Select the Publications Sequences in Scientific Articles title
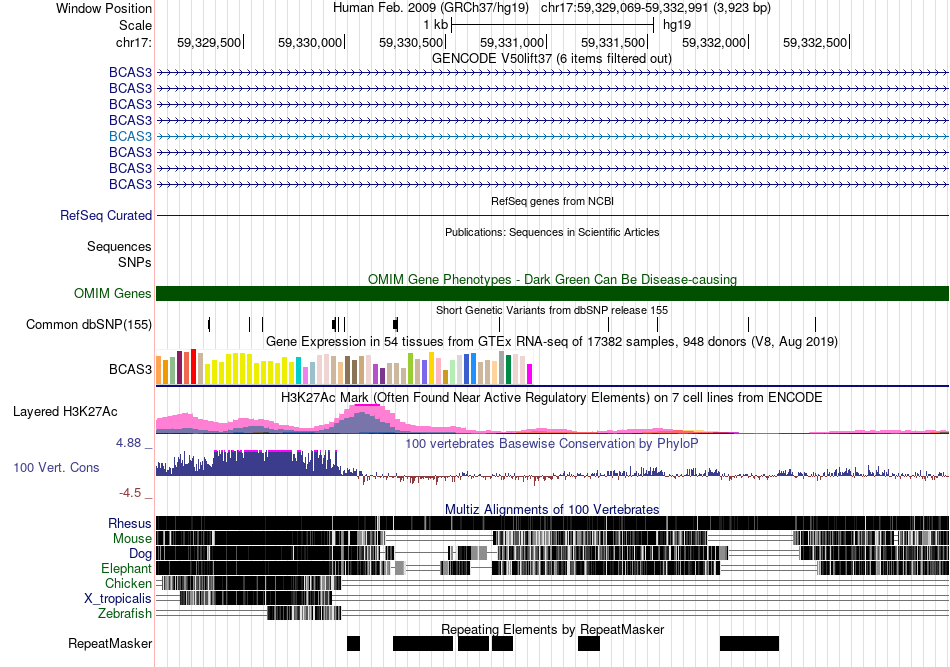The height and width of the screenshot is (667, 950). 552,232
